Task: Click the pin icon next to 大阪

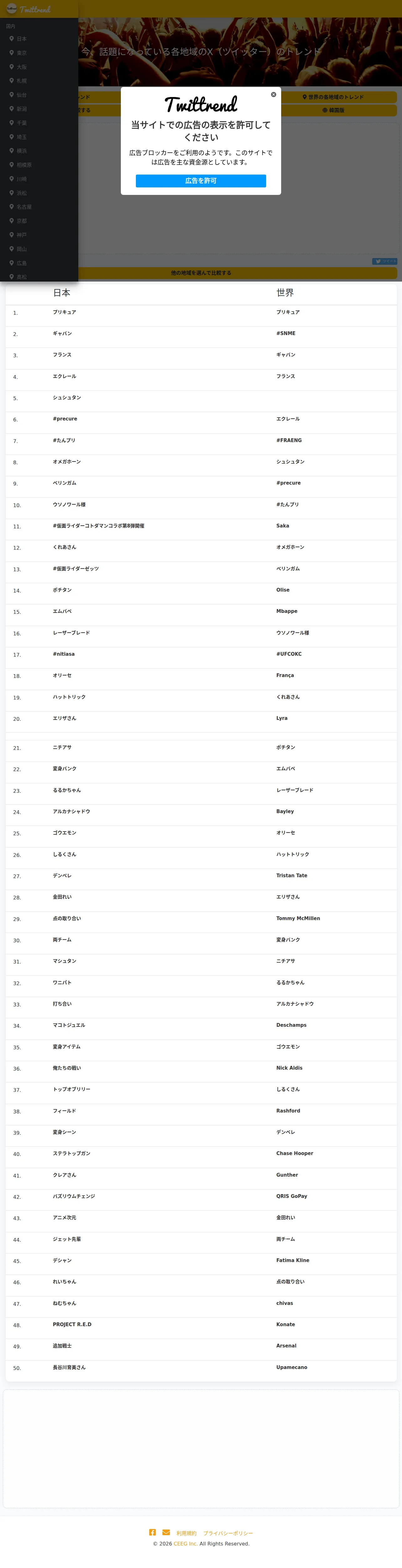Action: click(12, 67)
